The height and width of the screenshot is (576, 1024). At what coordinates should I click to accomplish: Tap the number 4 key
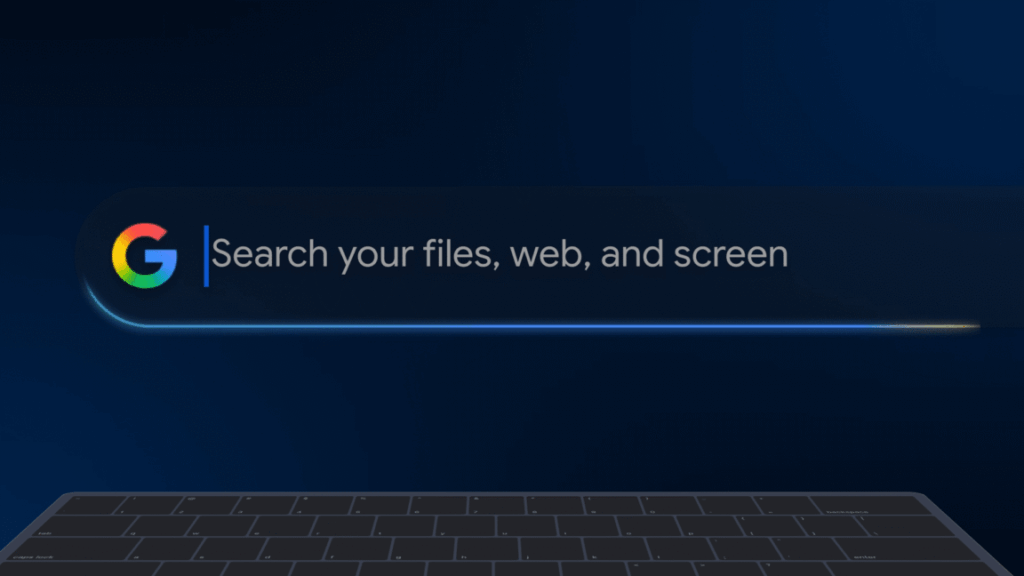(x=323, y=505)
